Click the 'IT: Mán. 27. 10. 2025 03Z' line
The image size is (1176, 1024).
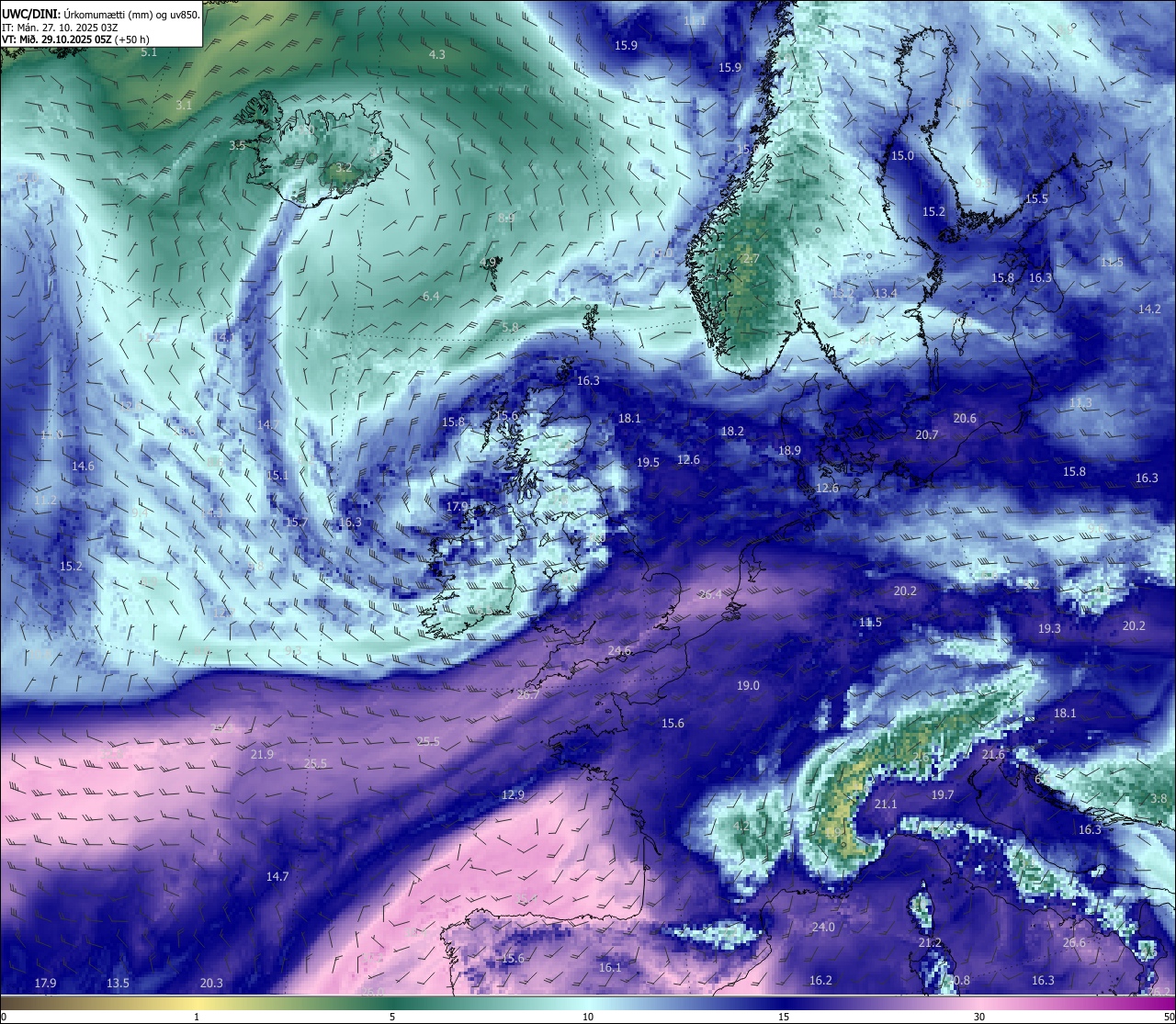point(60,28)
